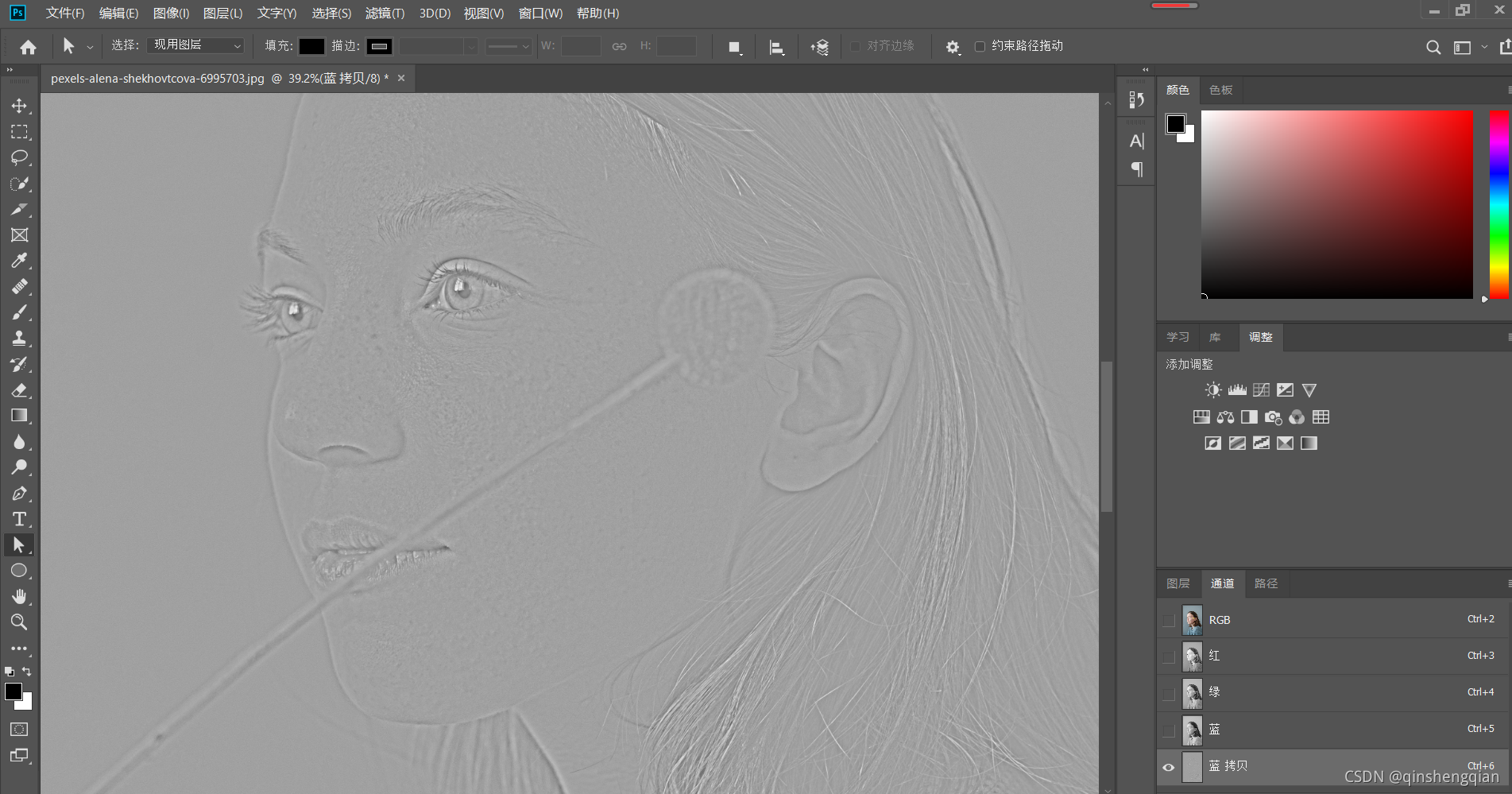Select the Quick Selection tool
This screenshot has width=1512, height=794.
(x=19, y=184)
